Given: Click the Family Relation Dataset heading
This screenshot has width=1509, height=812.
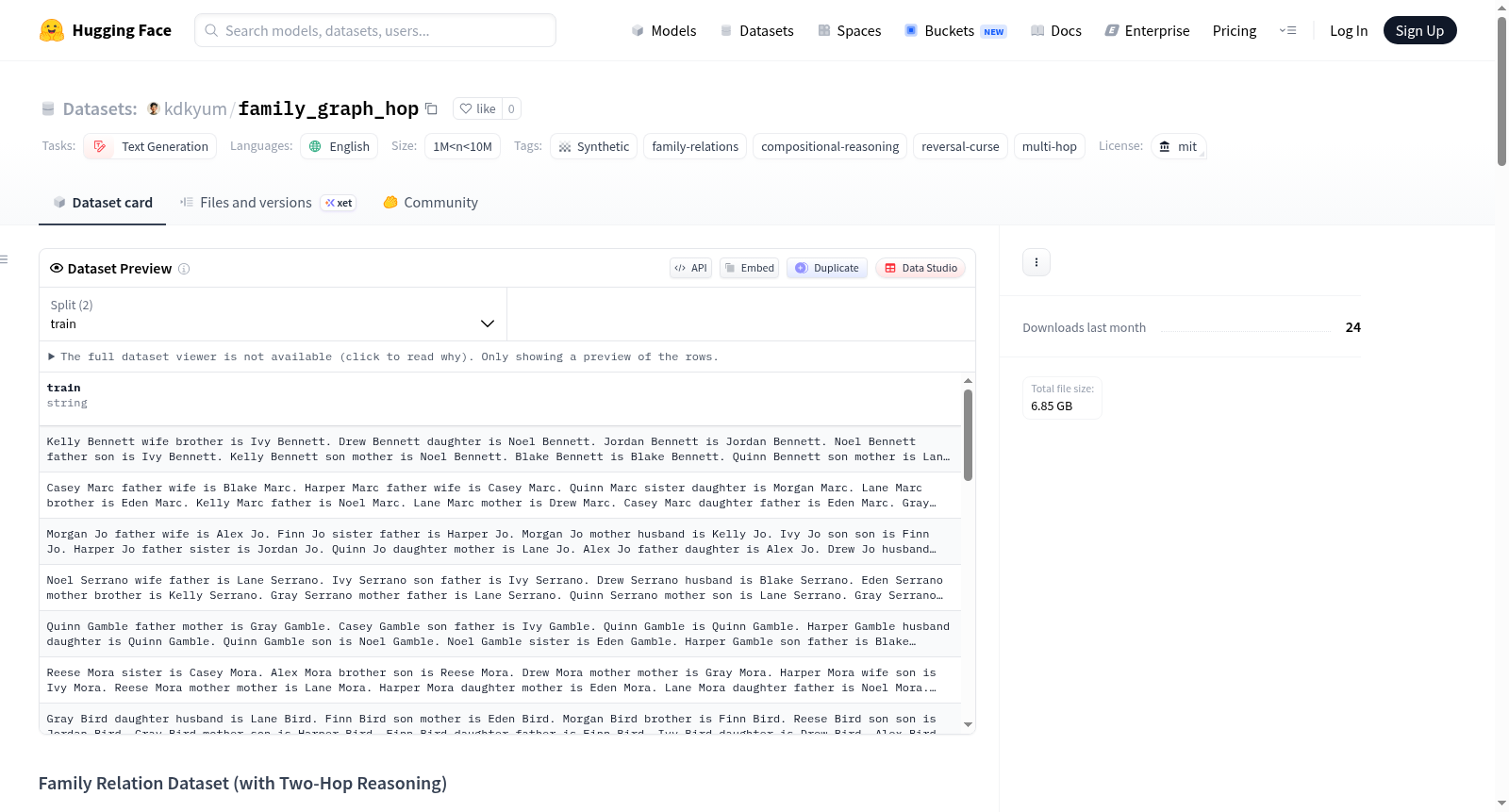Looking at the screenshot, I should 242,783.
